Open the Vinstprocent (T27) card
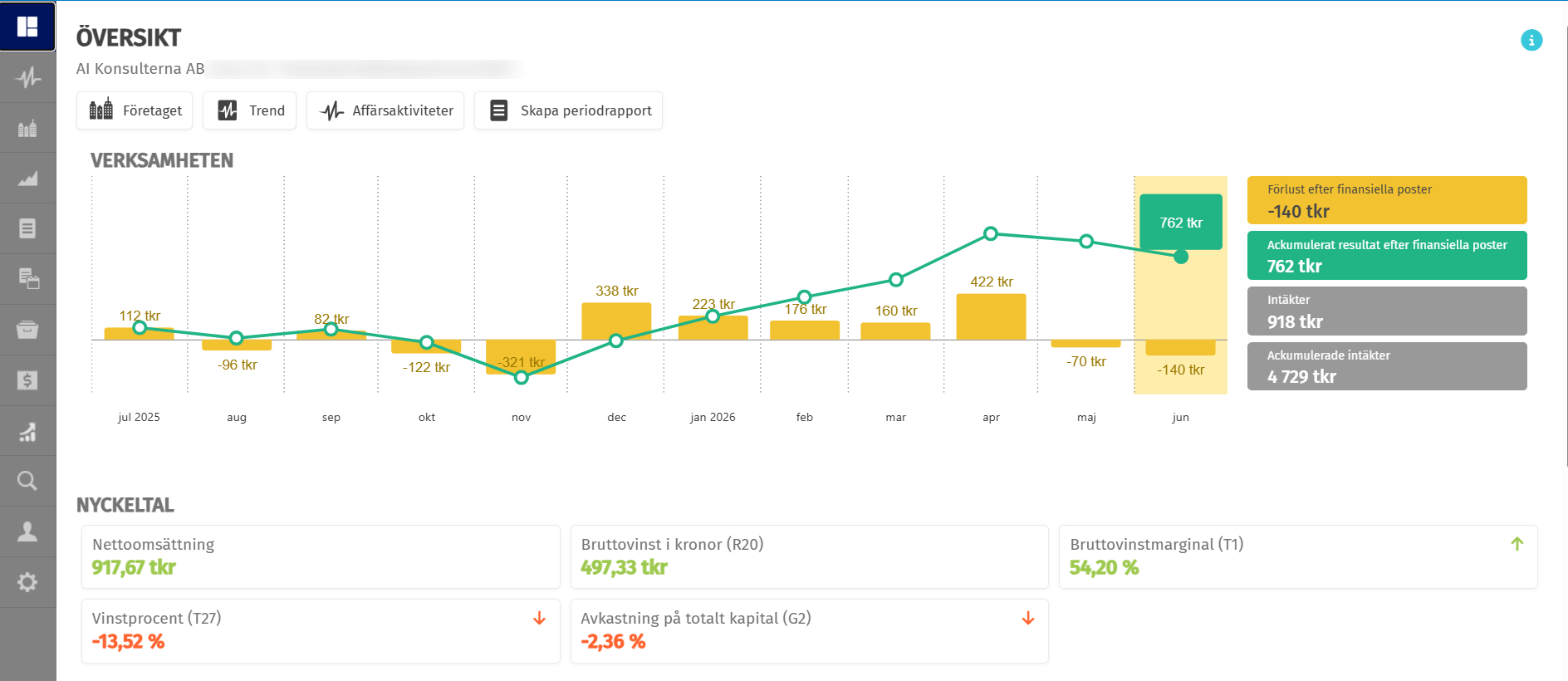The height and width of the screenshot is (681, 1568). [x=321, y=631]
